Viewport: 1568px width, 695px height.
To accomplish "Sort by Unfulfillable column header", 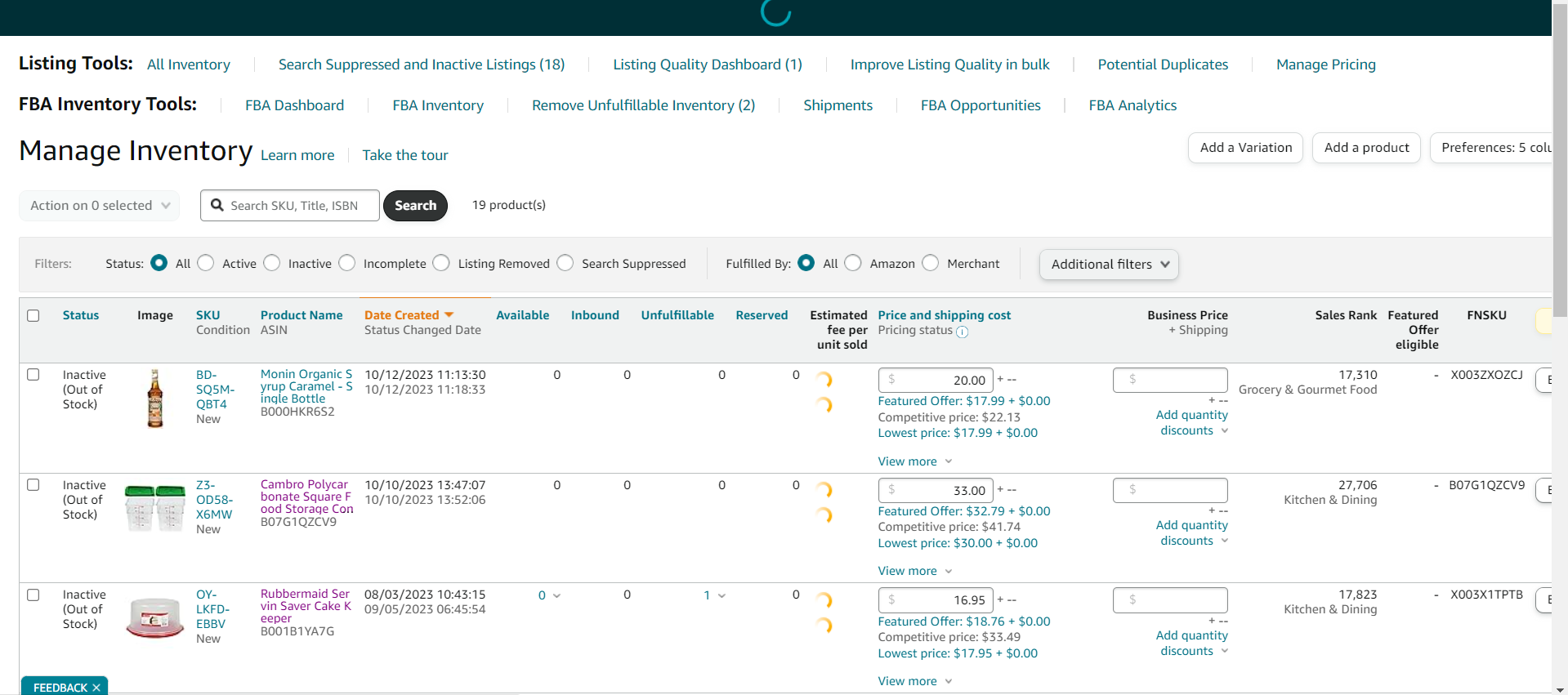I will [677, 315].
